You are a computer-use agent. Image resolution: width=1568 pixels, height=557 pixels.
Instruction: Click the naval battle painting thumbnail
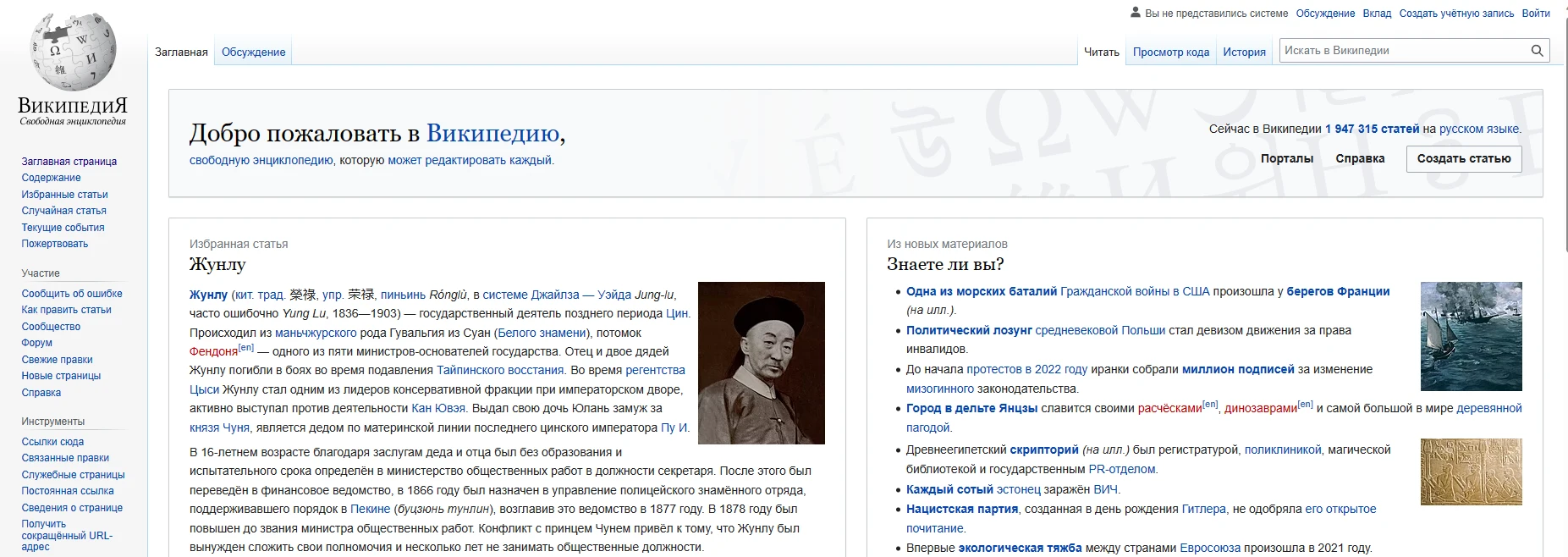pos(1471,336)
